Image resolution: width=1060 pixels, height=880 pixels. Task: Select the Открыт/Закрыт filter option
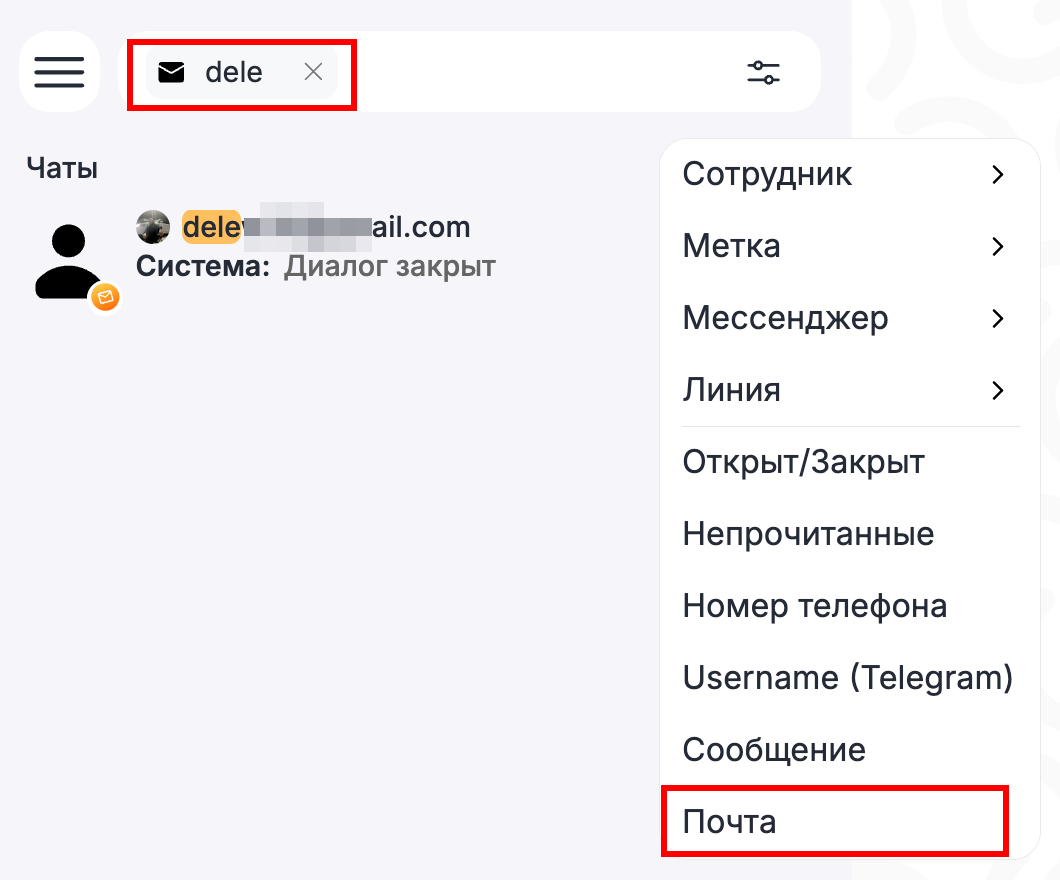click(x=803, y=462)
